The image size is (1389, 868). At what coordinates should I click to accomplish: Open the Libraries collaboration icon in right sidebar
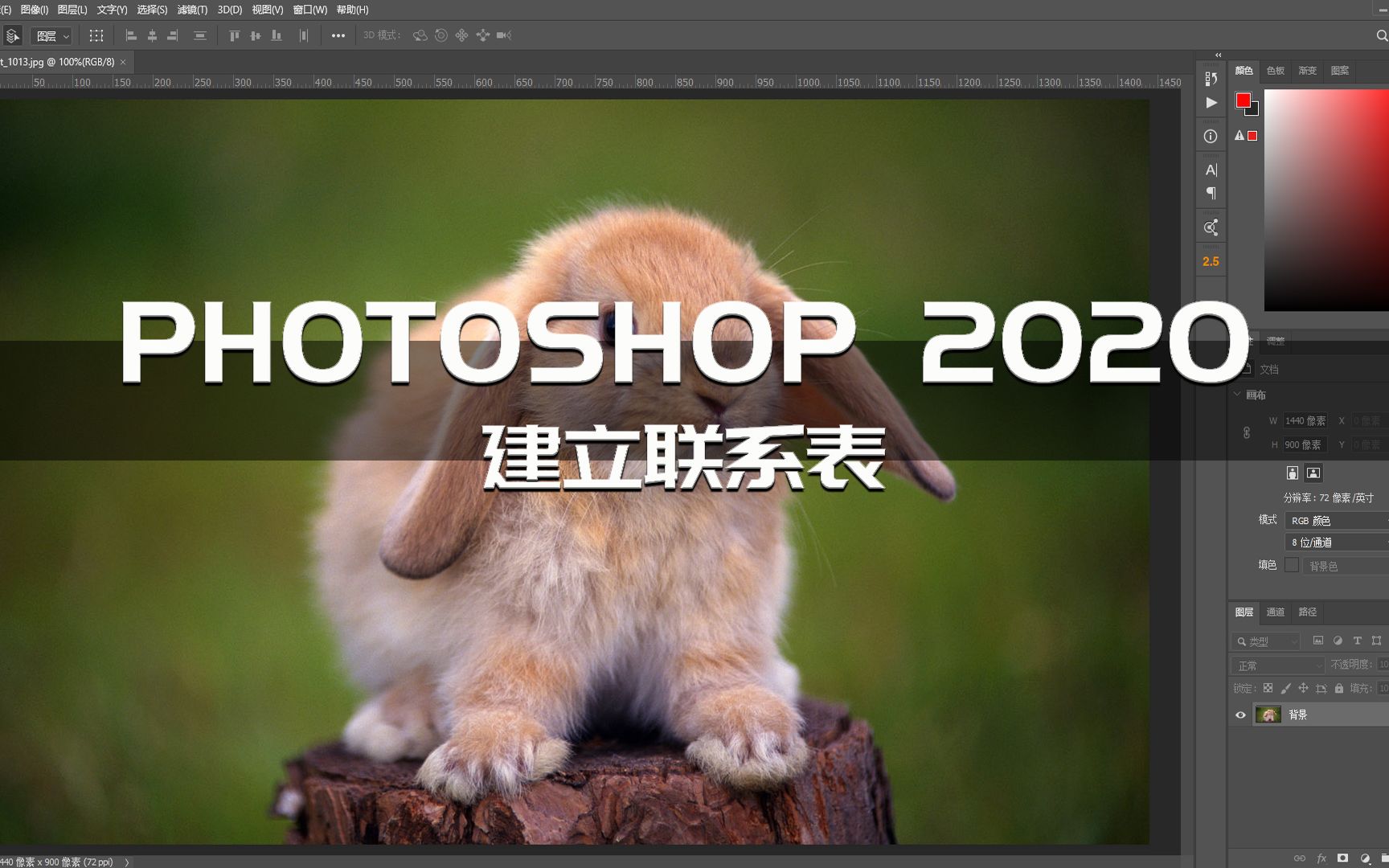click(x=1211, y=227)
